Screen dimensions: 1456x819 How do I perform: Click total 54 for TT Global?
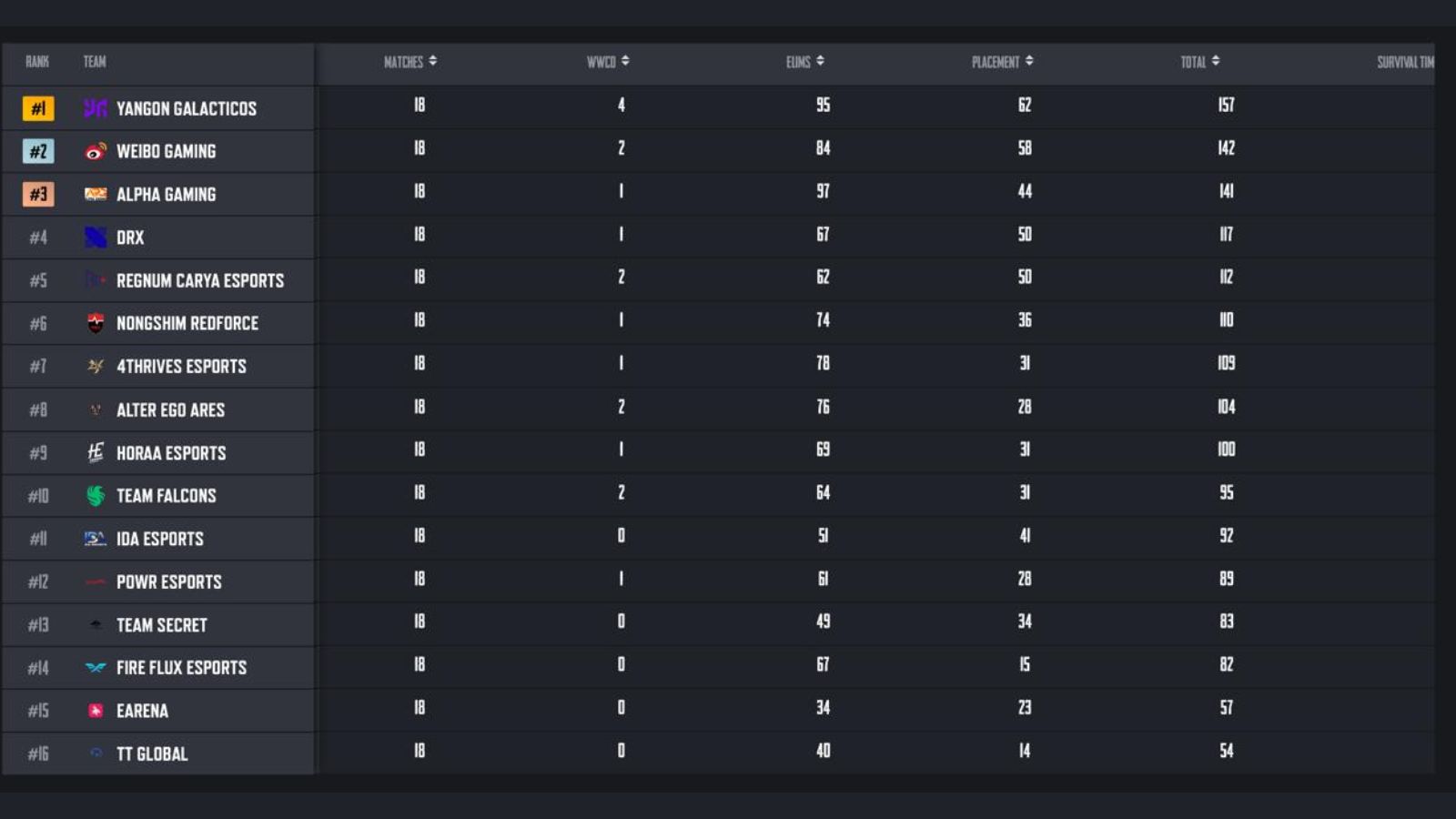click(x=1227, y=751)
